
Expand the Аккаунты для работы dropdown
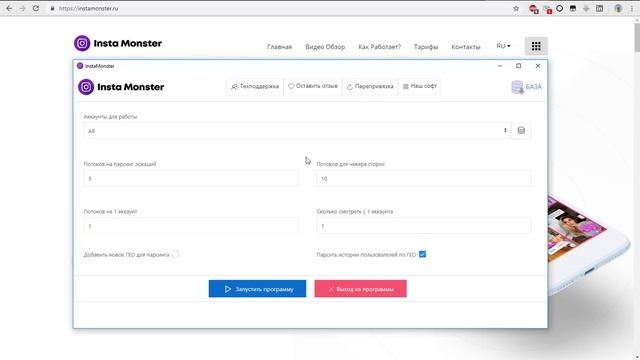click(297, 131)
